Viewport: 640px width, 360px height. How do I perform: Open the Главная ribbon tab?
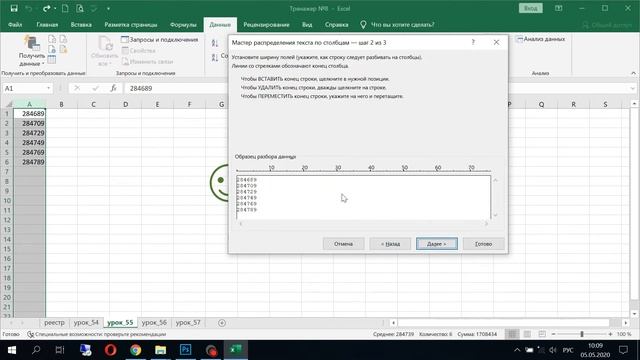[47, 24]
